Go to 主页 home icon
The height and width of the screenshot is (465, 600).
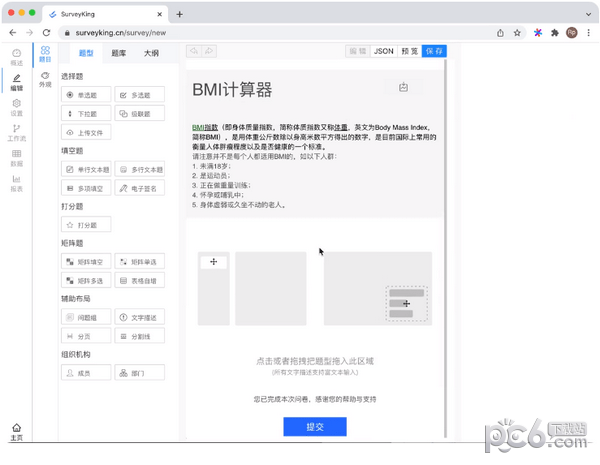[x=16, y=432]
